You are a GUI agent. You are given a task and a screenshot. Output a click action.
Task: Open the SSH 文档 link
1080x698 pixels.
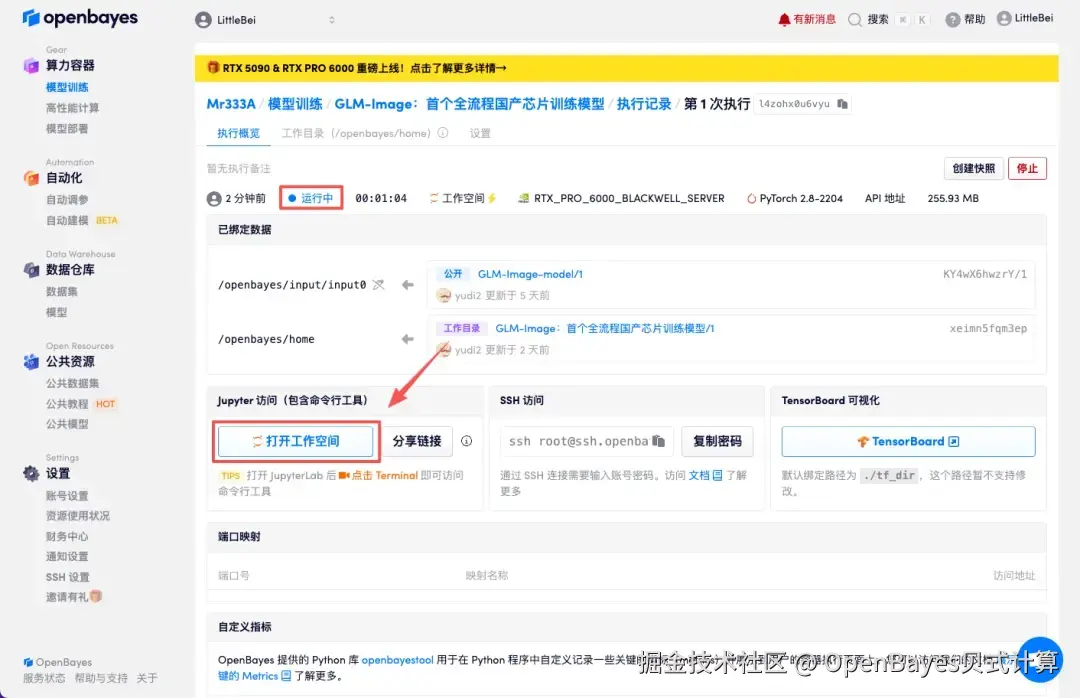coord(705,475)
